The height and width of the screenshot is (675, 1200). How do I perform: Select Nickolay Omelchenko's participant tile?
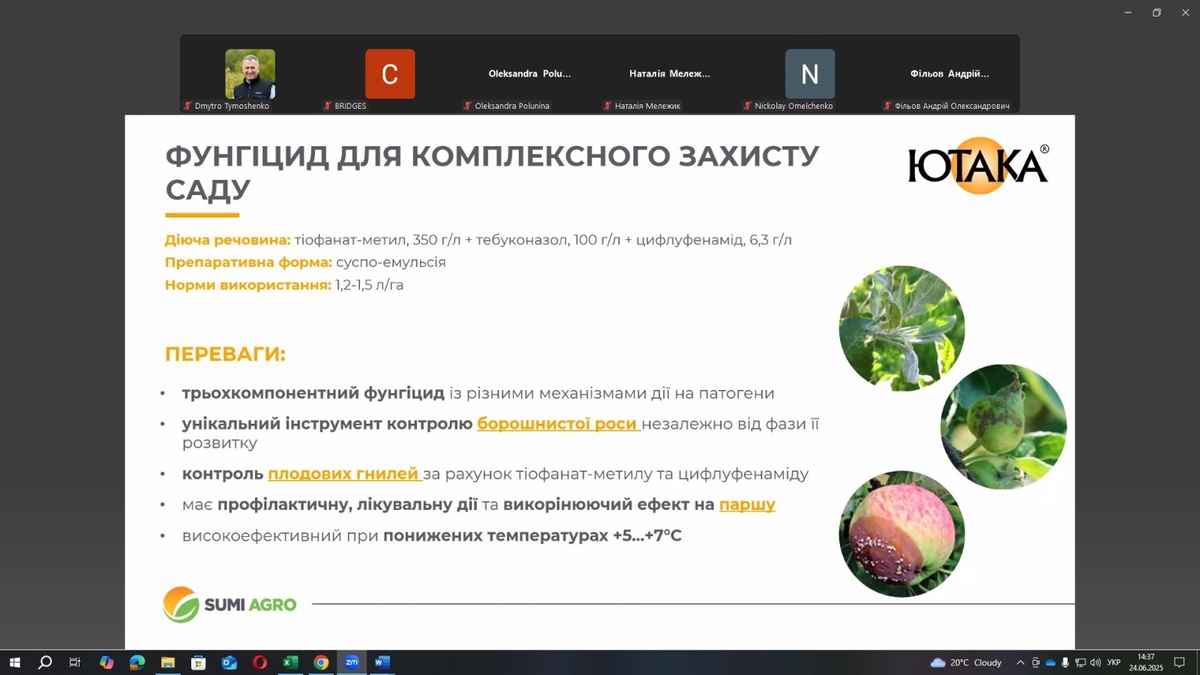coord(810,74)
